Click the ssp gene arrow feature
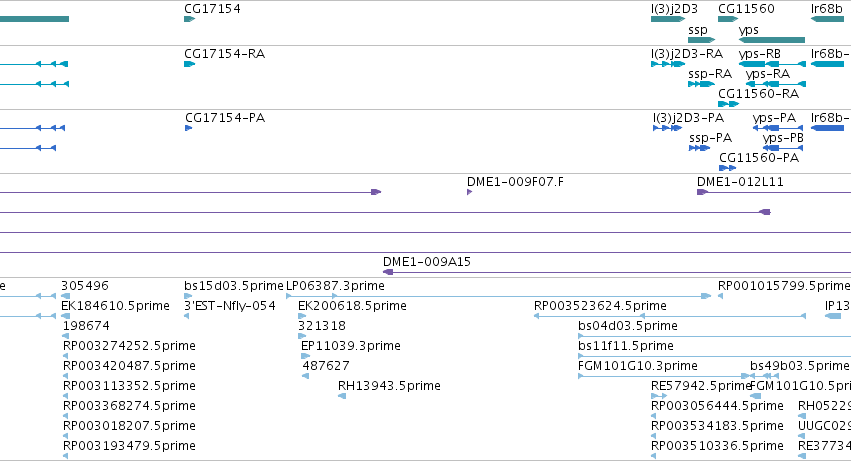851x461 pixels. 701,40
